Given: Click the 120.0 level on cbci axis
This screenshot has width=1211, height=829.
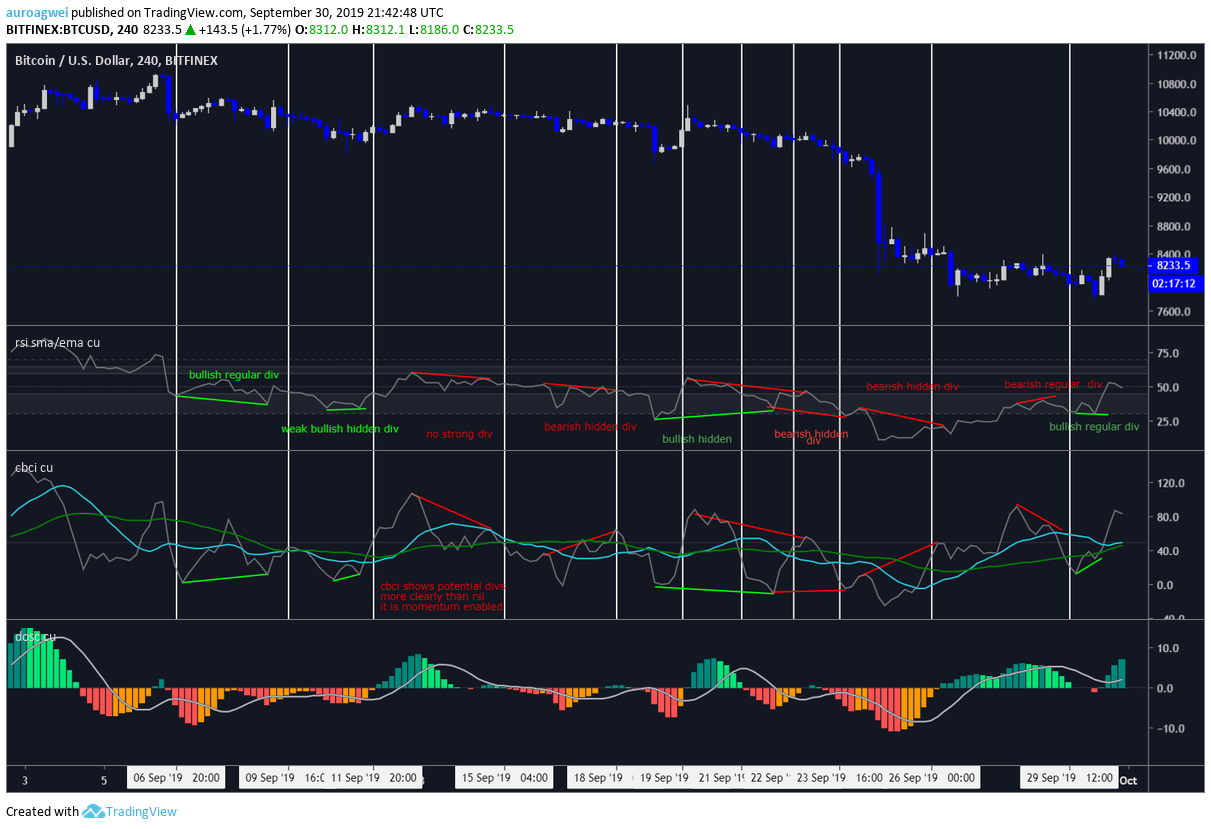Looking at the screenshot, I should (1170, 483).
